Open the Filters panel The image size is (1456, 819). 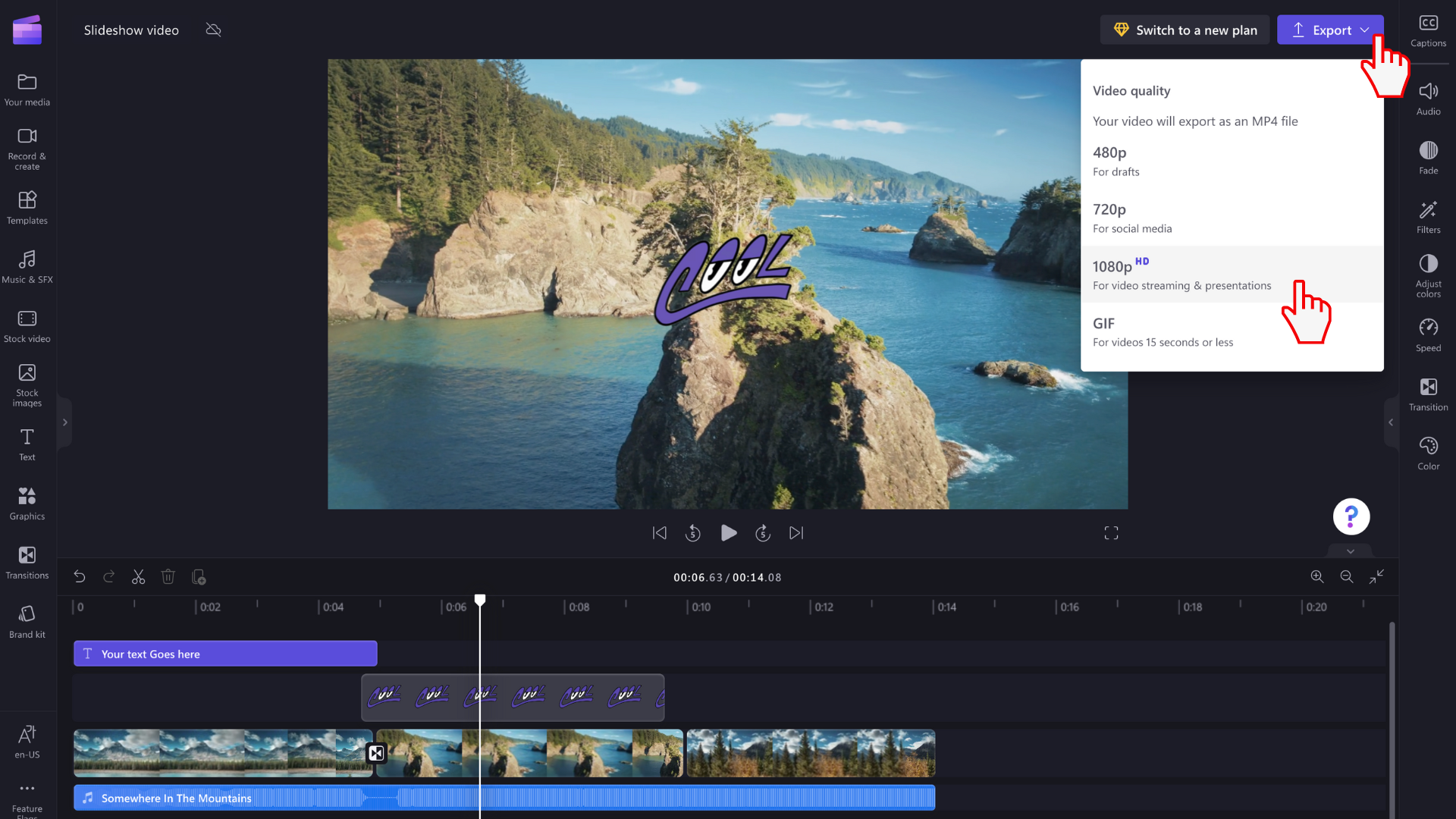point(1428,217)
